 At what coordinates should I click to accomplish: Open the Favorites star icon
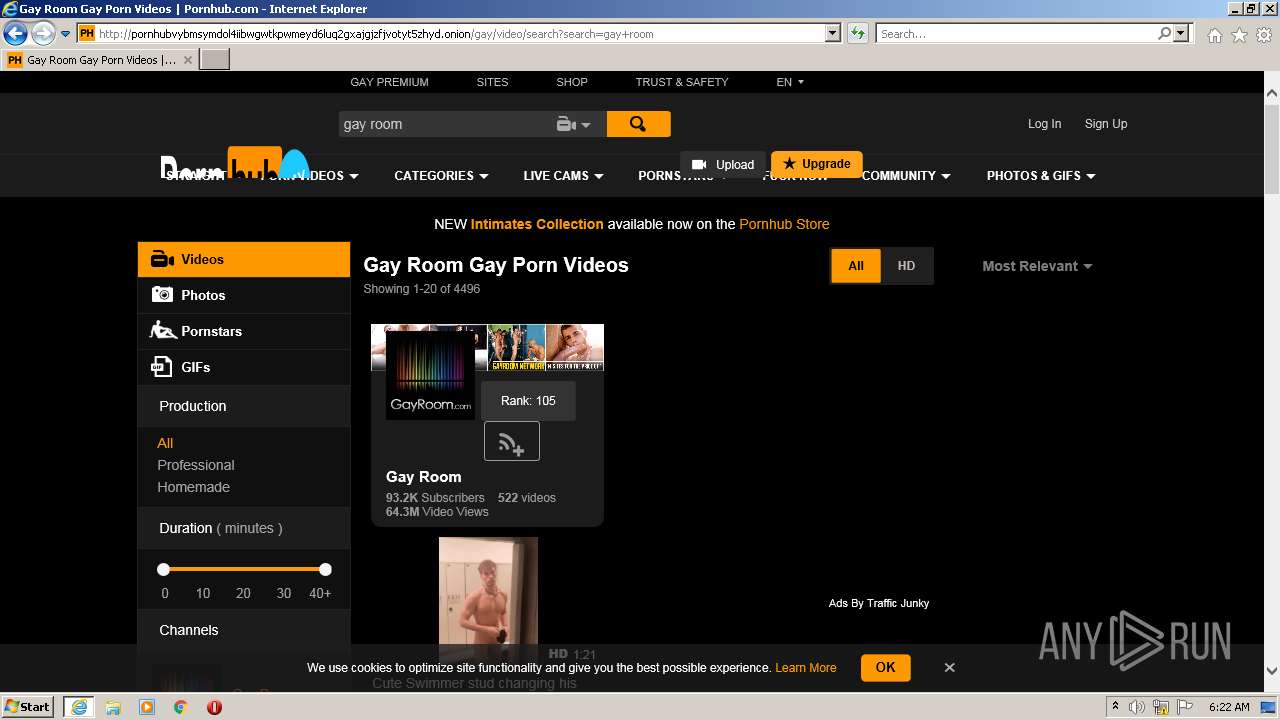[1239, 35]
